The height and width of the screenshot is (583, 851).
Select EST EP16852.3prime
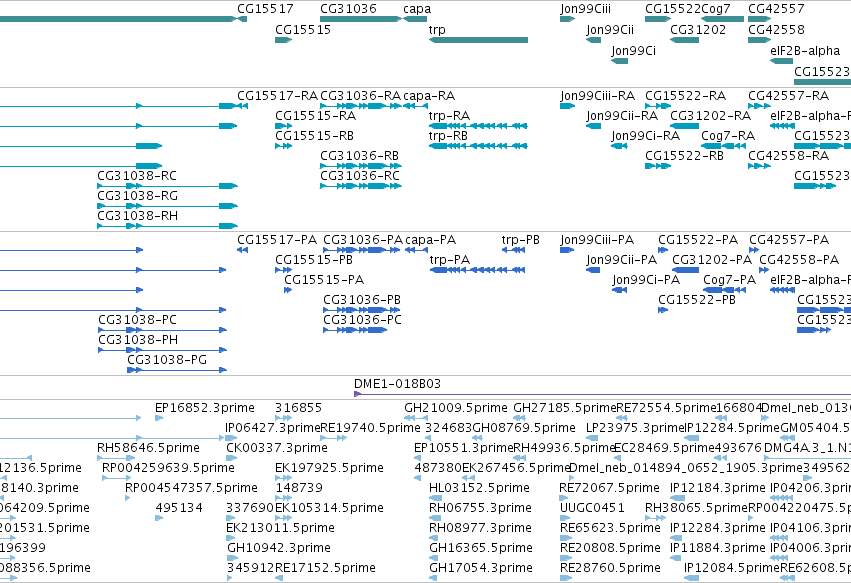click(205, 408)
